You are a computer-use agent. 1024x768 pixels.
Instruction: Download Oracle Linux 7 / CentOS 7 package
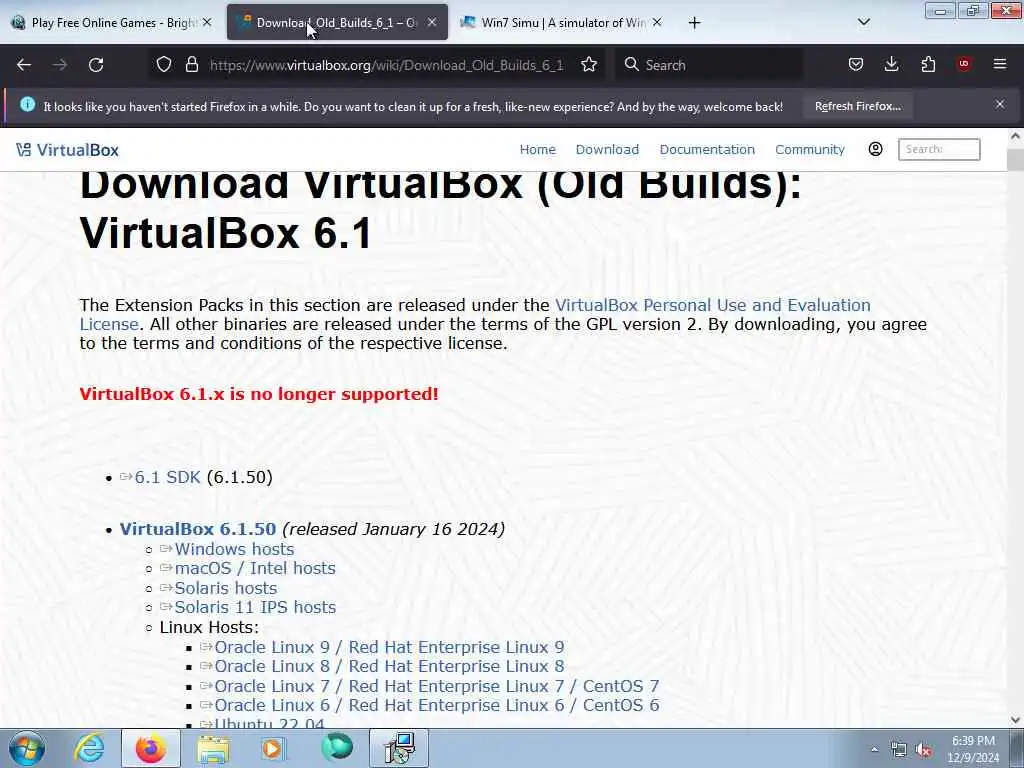point(436,686)
